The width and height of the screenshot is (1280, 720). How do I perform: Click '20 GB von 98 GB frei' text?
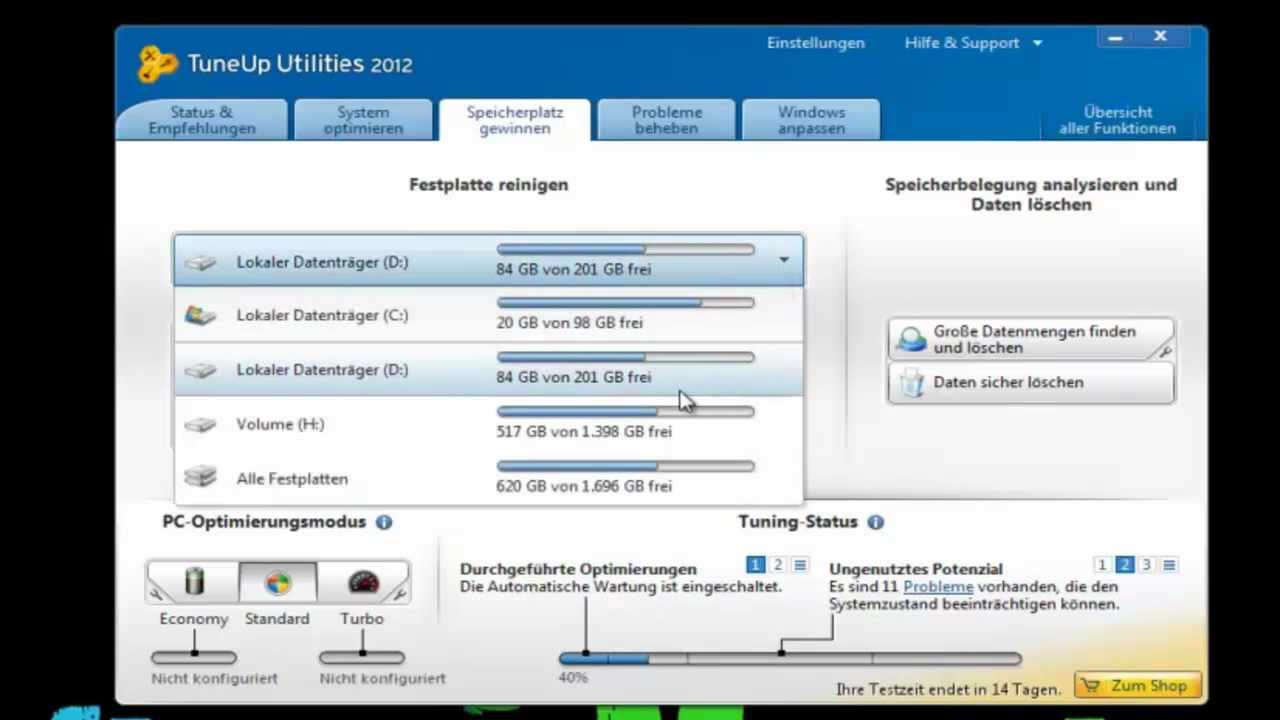(x=569, y=323)
